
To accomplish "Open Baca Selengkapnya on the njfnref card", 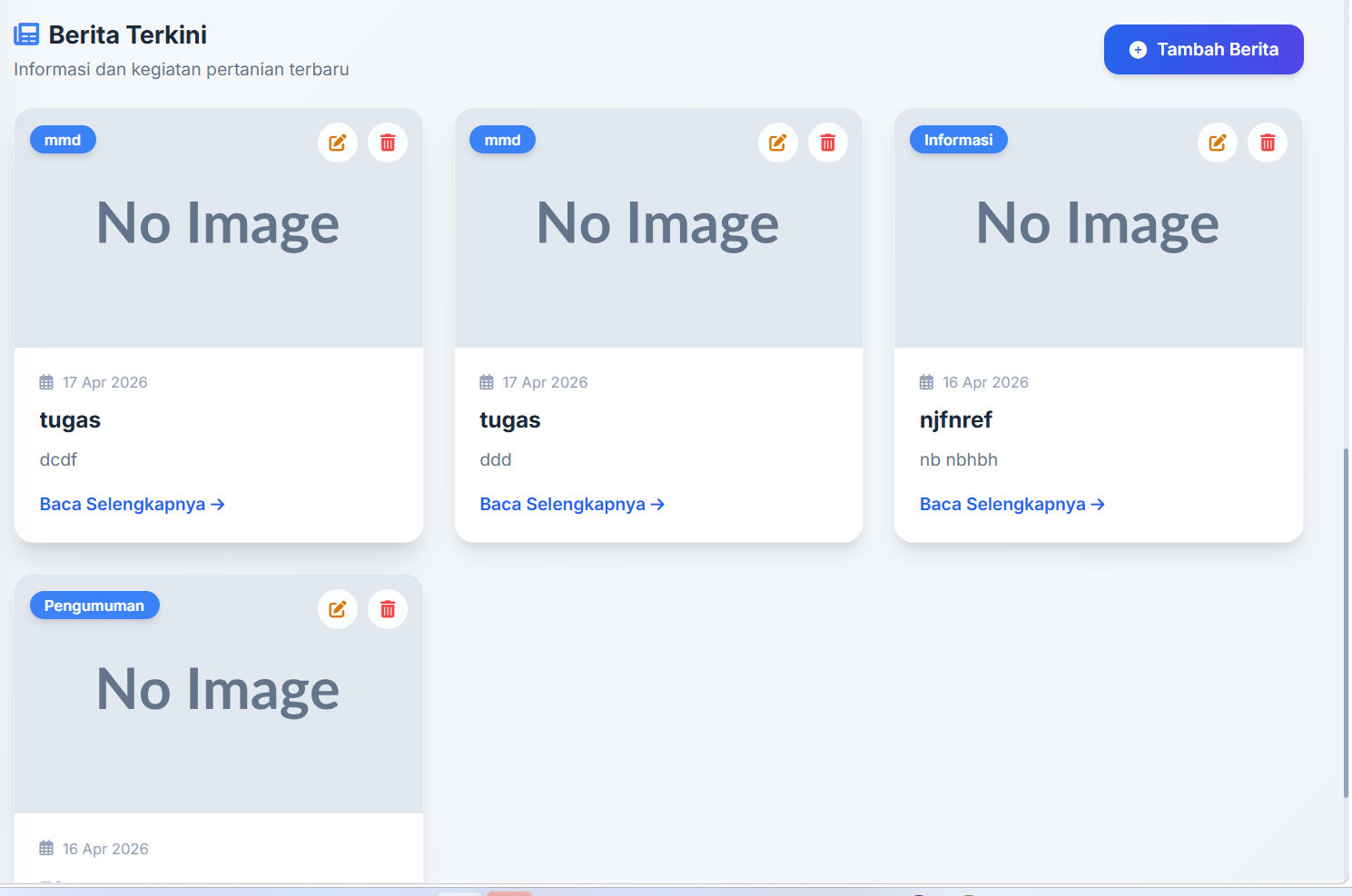I will pyautogui.click(x=1012, y=504).
